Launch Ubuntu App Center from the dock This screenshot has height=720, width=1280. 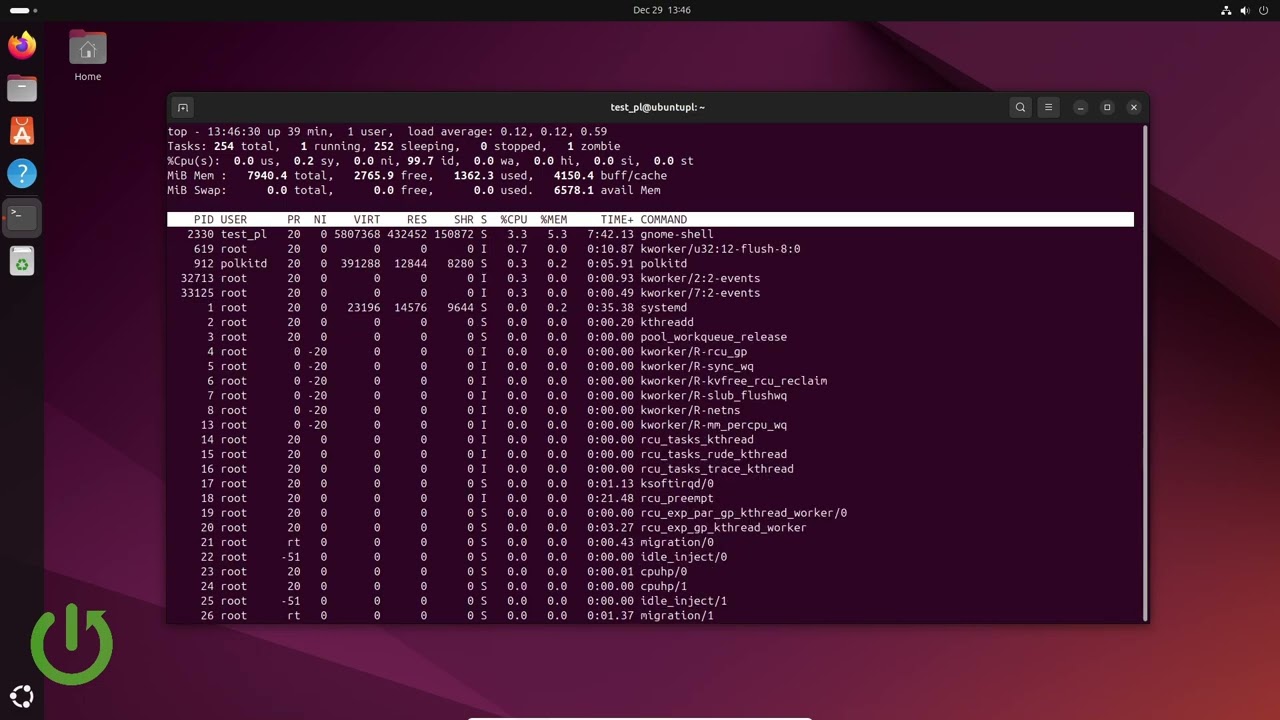pos(22,131)
